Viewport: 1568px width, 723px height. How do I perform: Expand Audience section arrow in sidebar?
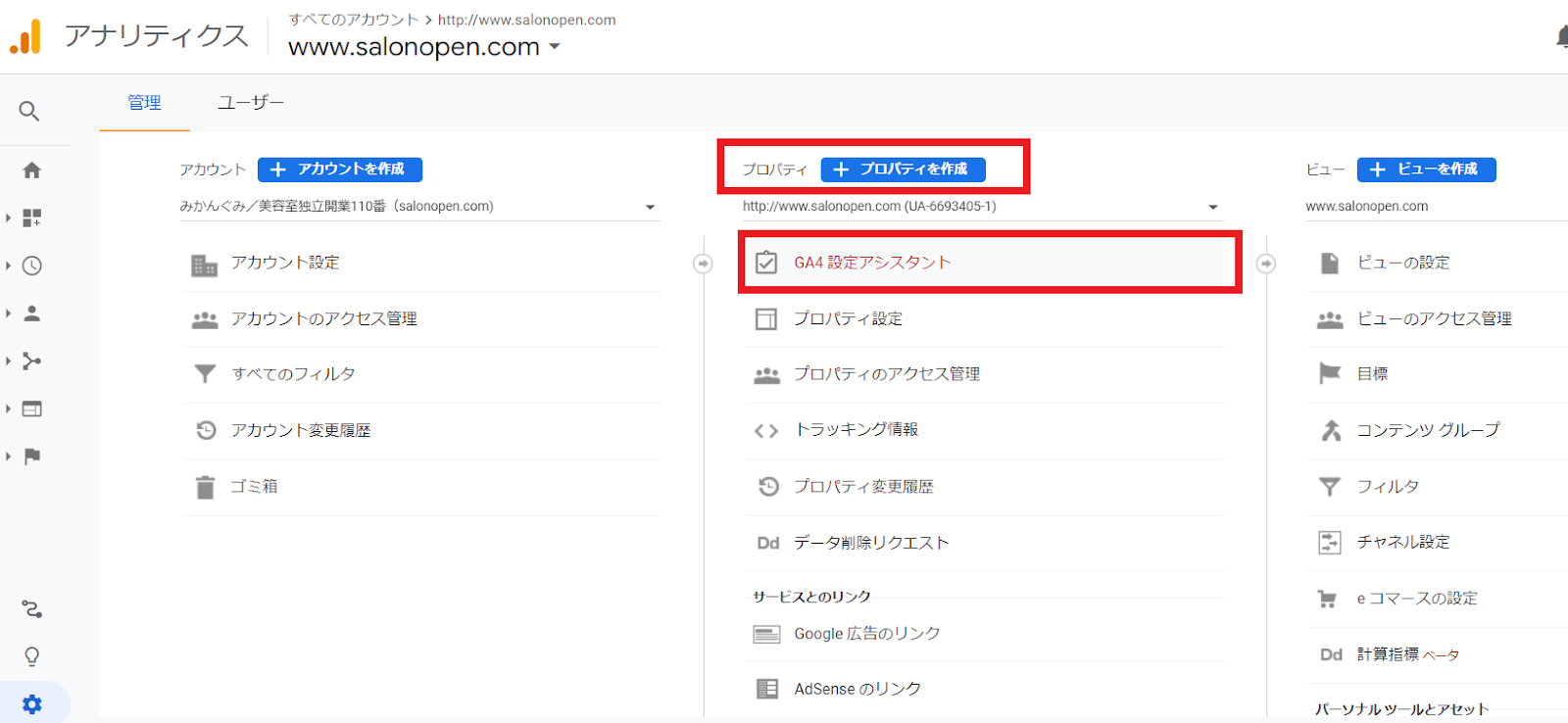[8, 313]
